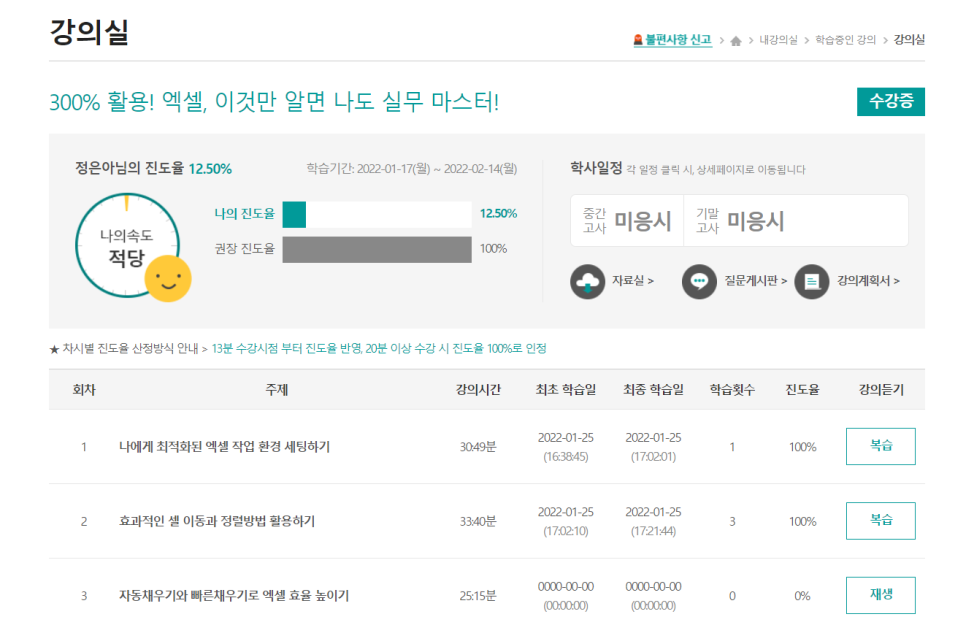Image resolution: width=966 pixels, height=625 pixels.
Task: Click first study date 2022-01-25 (16:38:45)
Action: [566, 447]
